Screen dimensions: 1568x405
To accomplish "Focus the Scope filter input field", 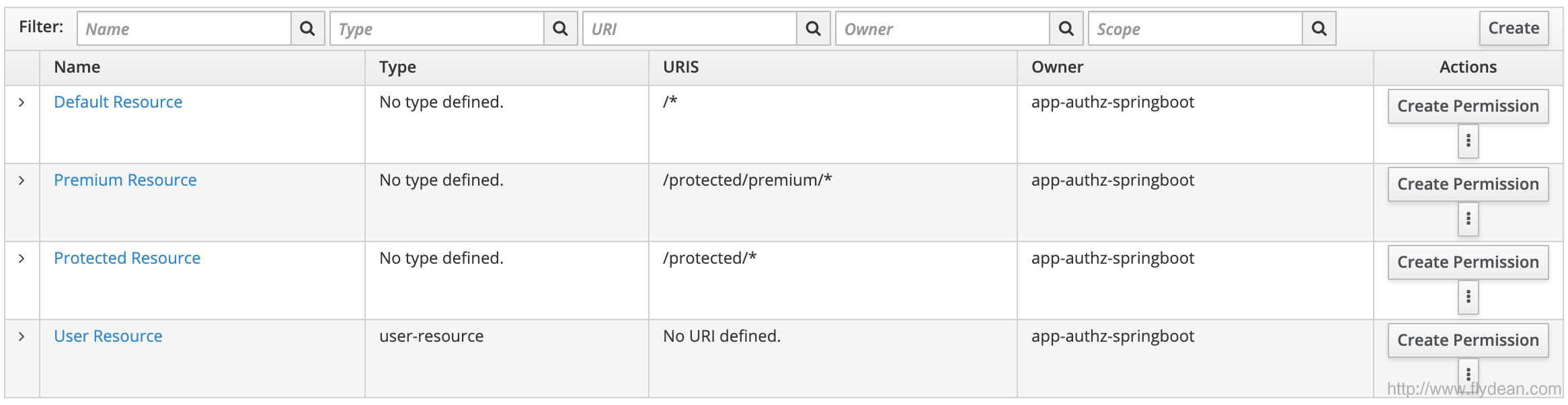I will point(1195,28).
